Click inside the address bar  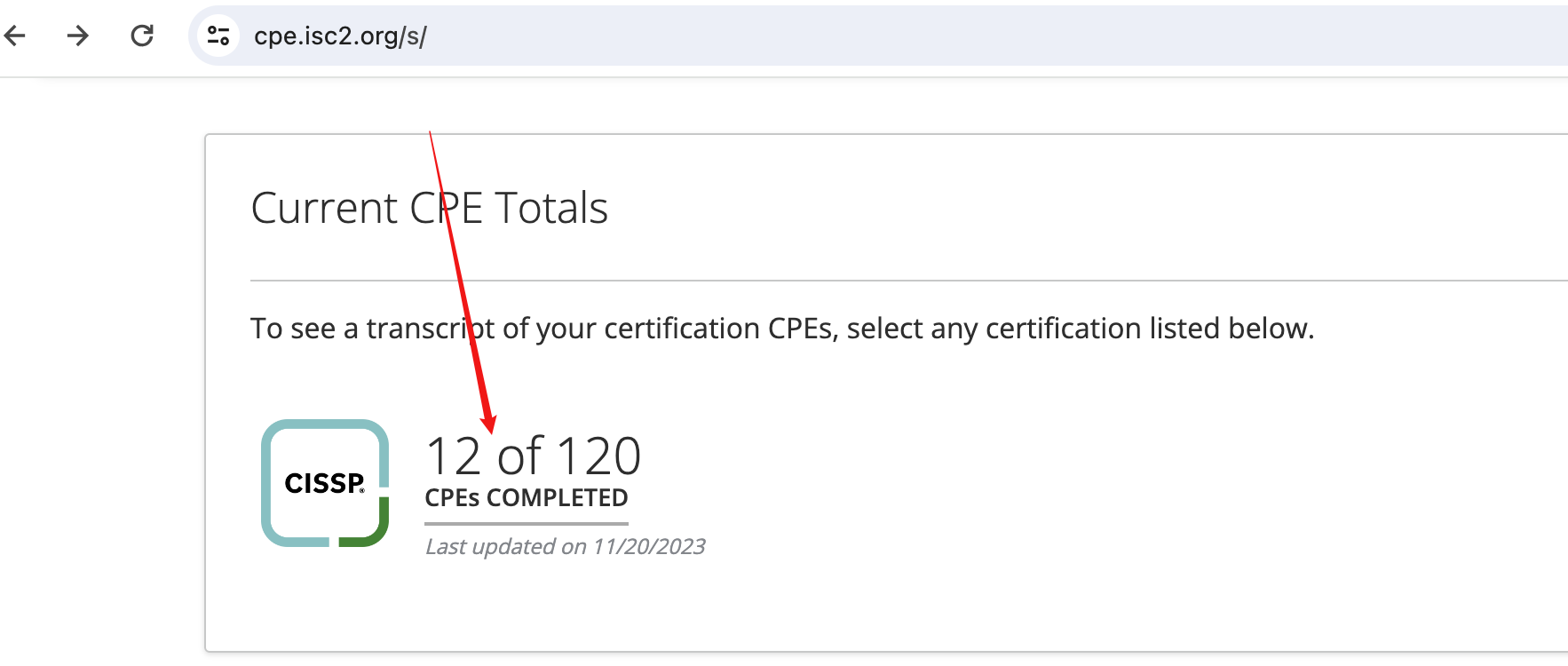[622, 36]
